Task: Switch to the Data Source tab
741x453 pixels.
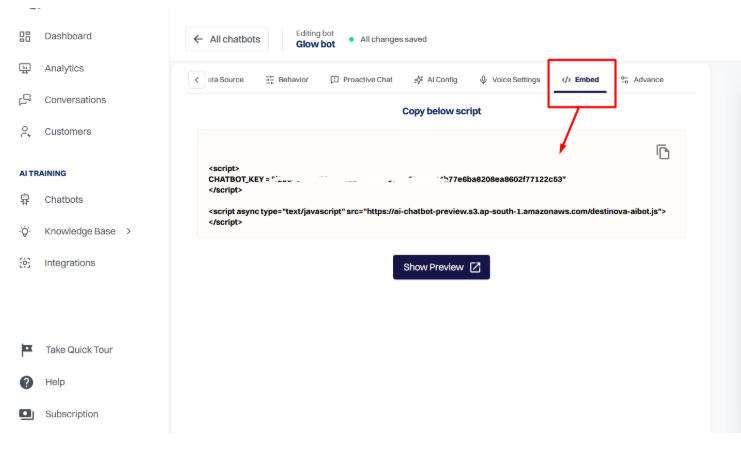Action: 225,80
